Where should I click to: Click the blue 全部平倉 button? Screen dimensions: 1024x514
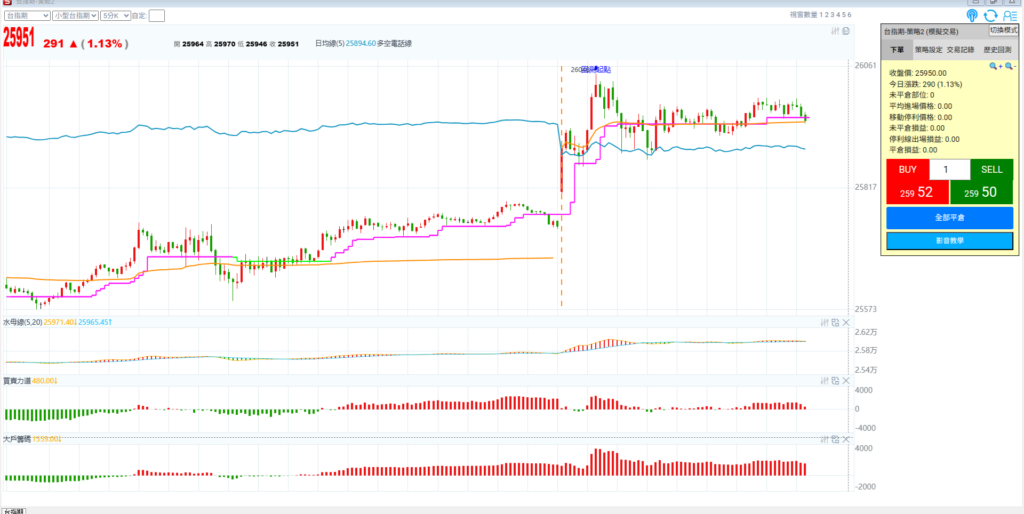949,217
